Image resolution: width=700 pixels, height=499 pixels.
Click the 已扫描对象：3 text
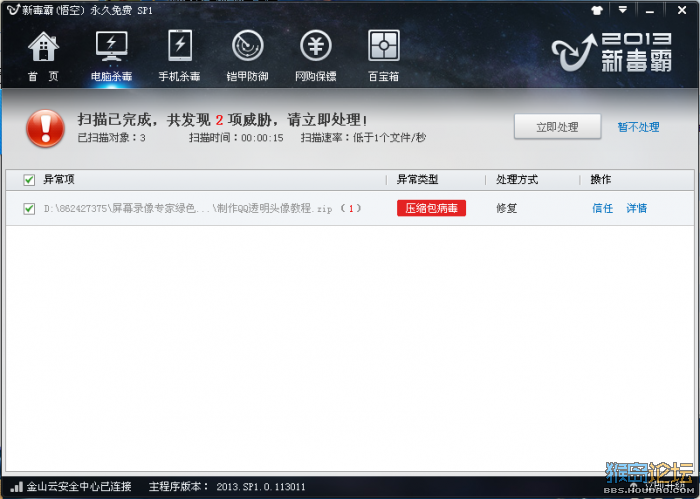point(112,138)
